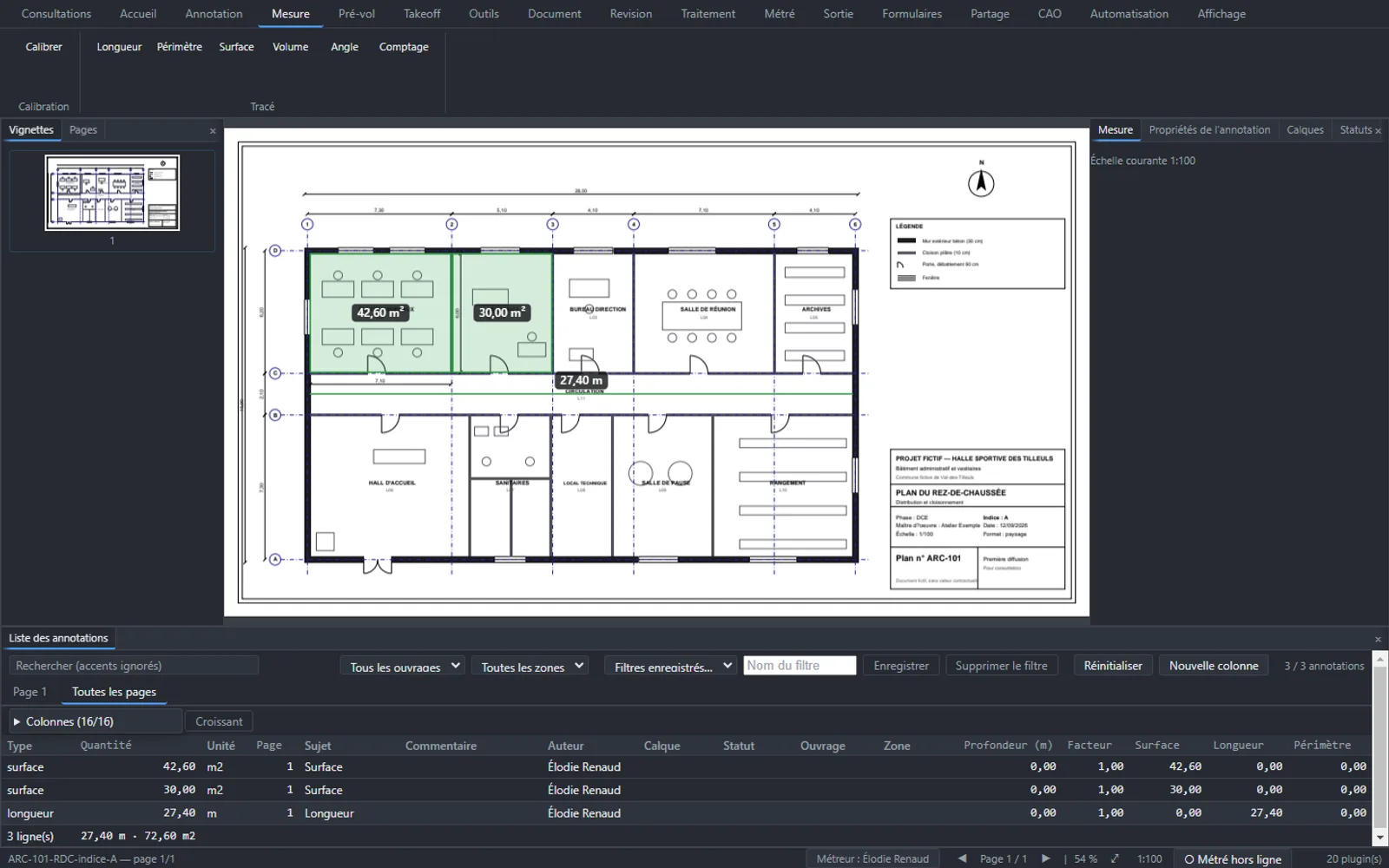The width and height of the screenshot is (1389, 868).
Task: Toggle Métré hors ligne mode
Action: pos(1233,859)
